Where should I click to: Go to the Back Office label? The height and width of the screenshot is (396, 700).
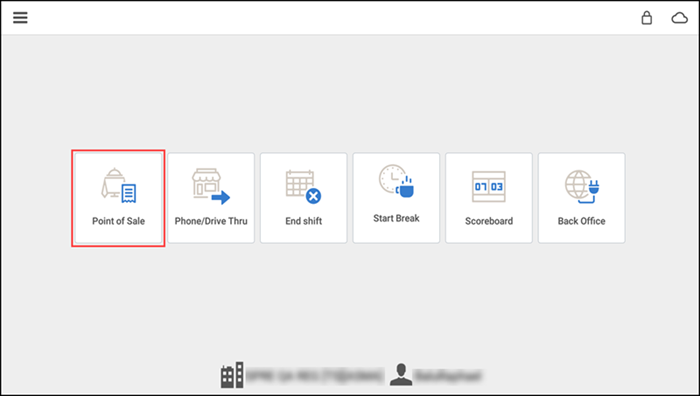coord(582,221)
